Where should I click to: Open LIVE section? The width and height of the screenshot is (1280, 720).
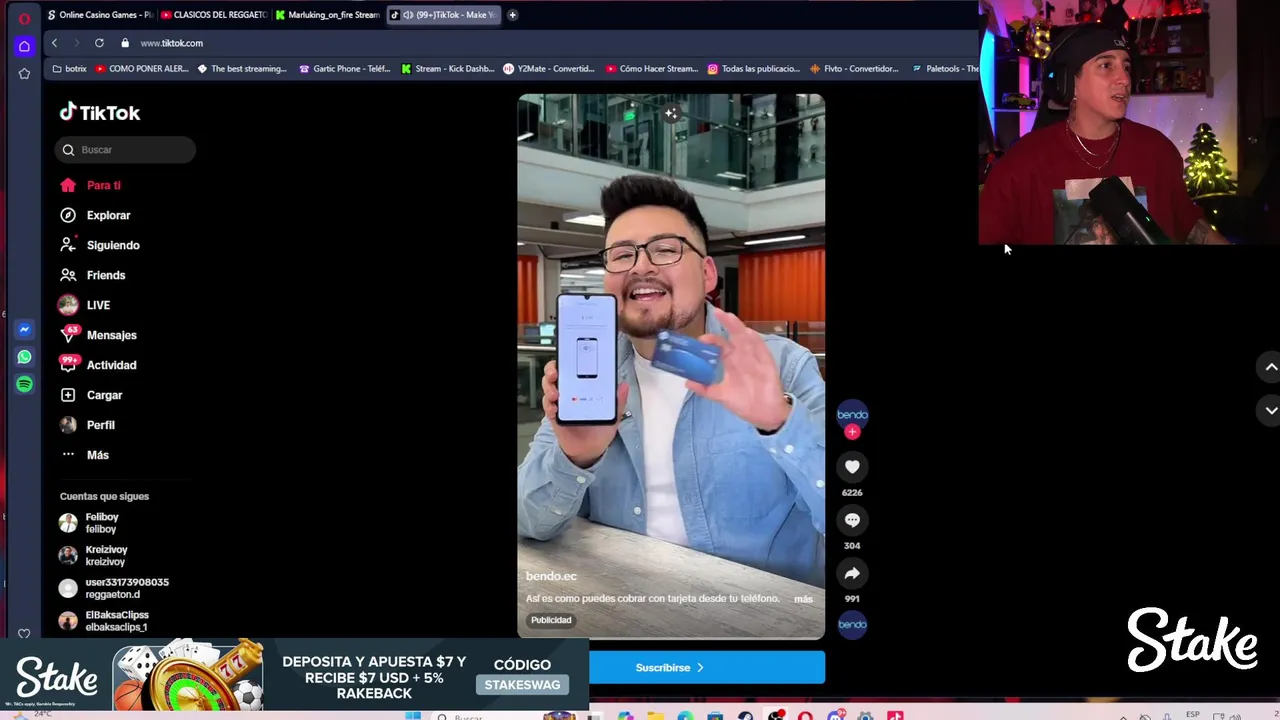[x=86, y=305]
